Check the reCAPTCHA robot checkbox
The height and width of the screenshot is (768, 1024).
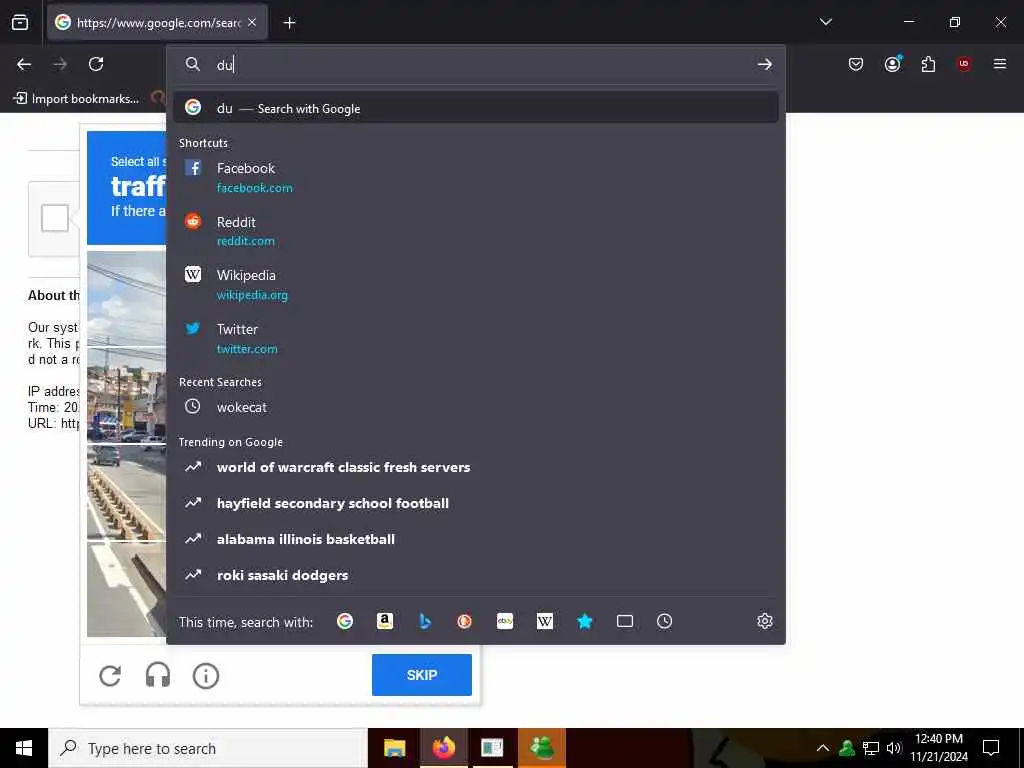pos(55,218)
